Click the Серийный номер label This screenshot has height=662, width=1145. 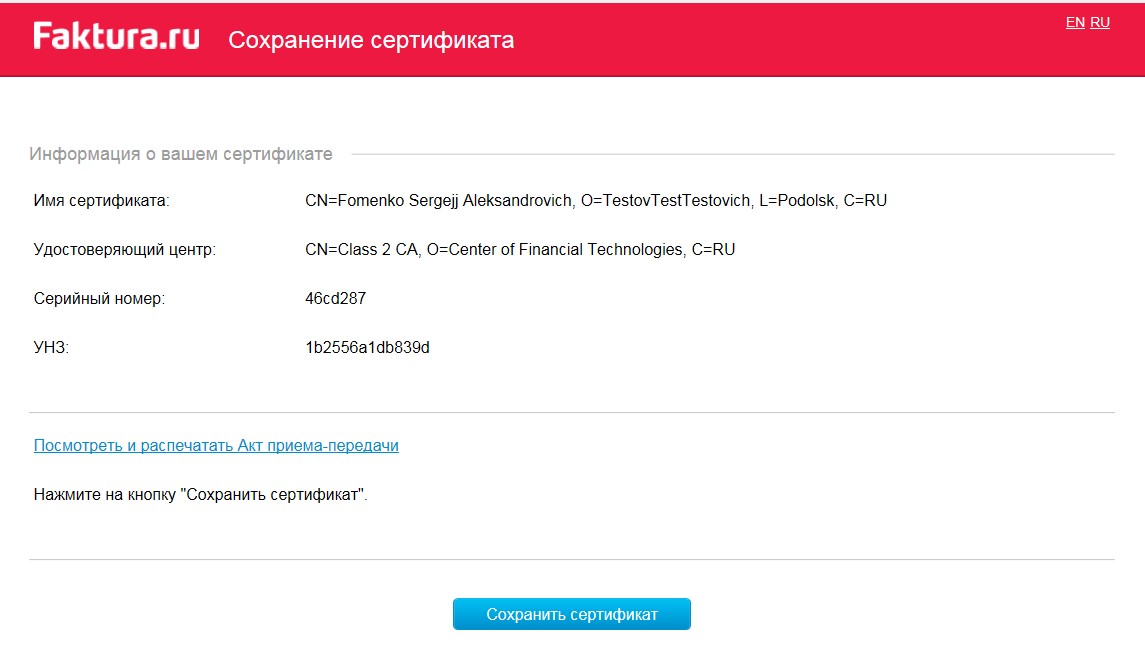pyautogui.click(x=99, y=299)
